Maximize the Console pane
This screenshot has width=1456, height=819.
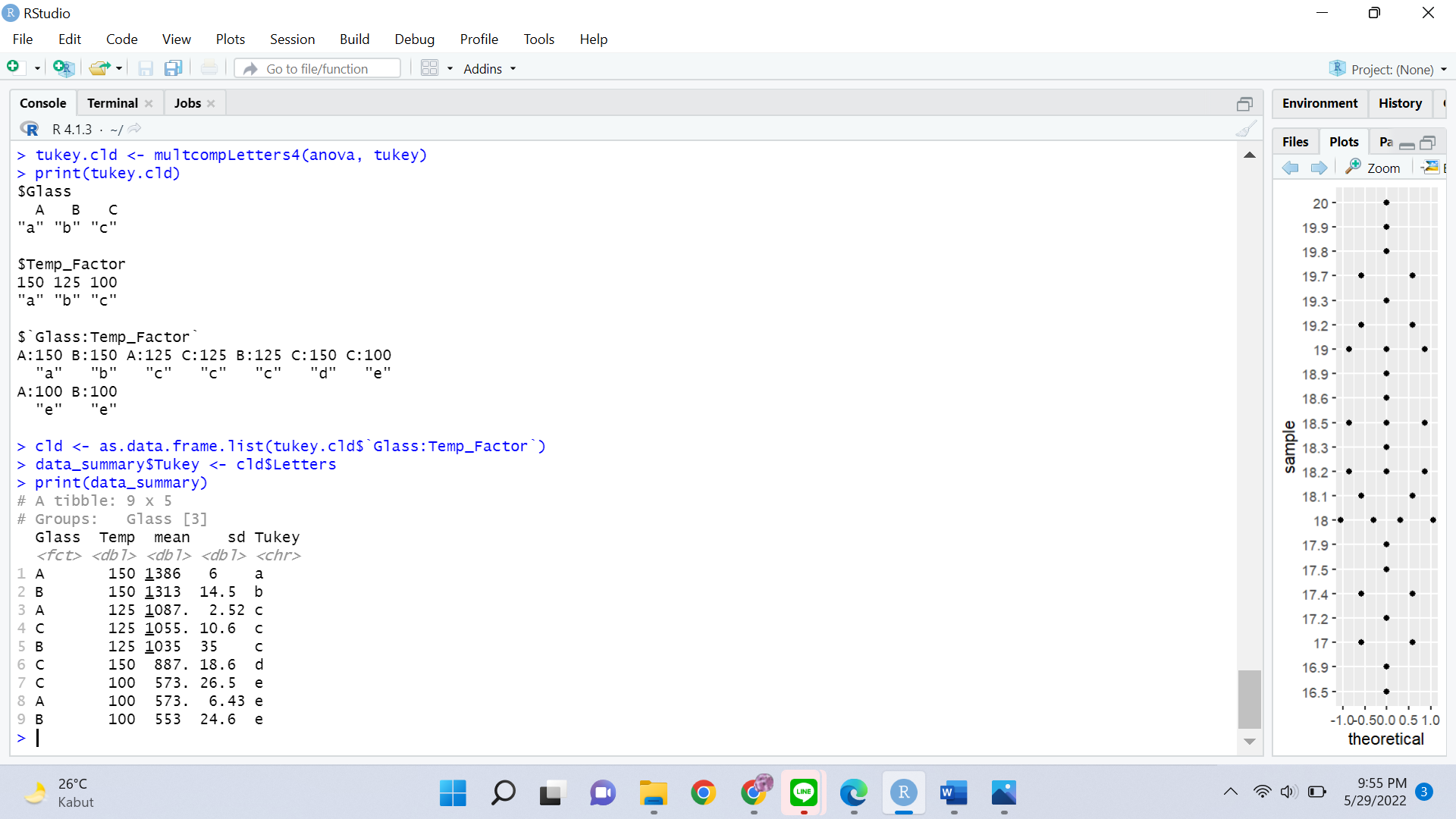(x=1244, y=104)
